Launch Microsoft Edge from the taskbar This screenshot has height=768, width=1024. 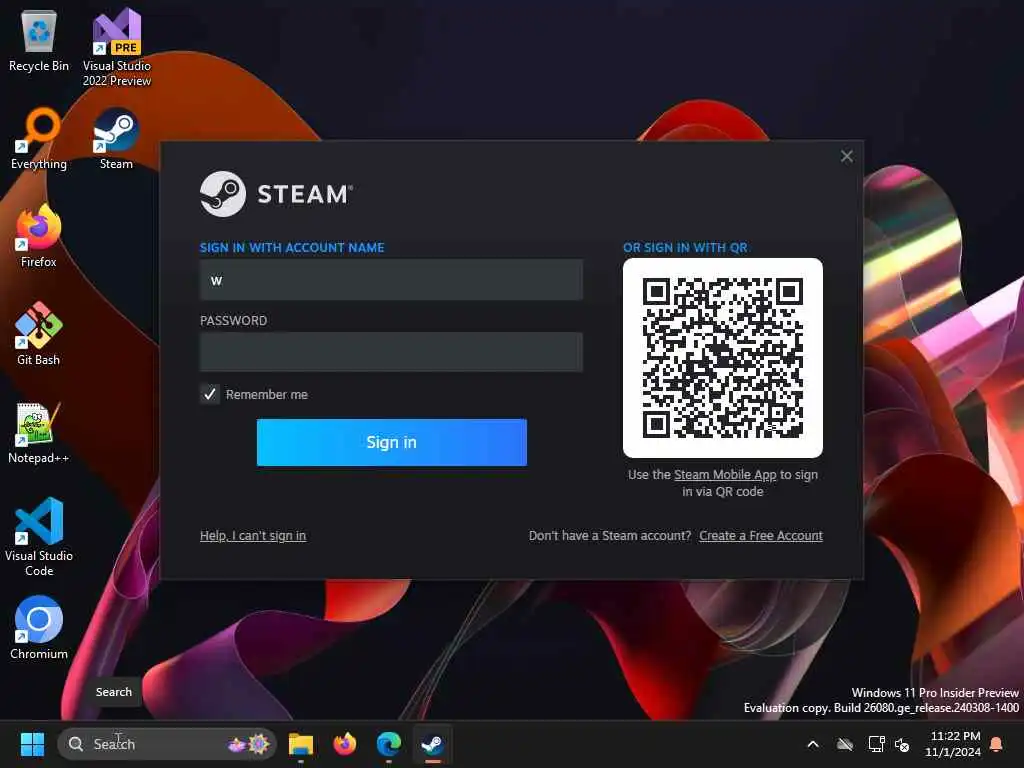389,744
